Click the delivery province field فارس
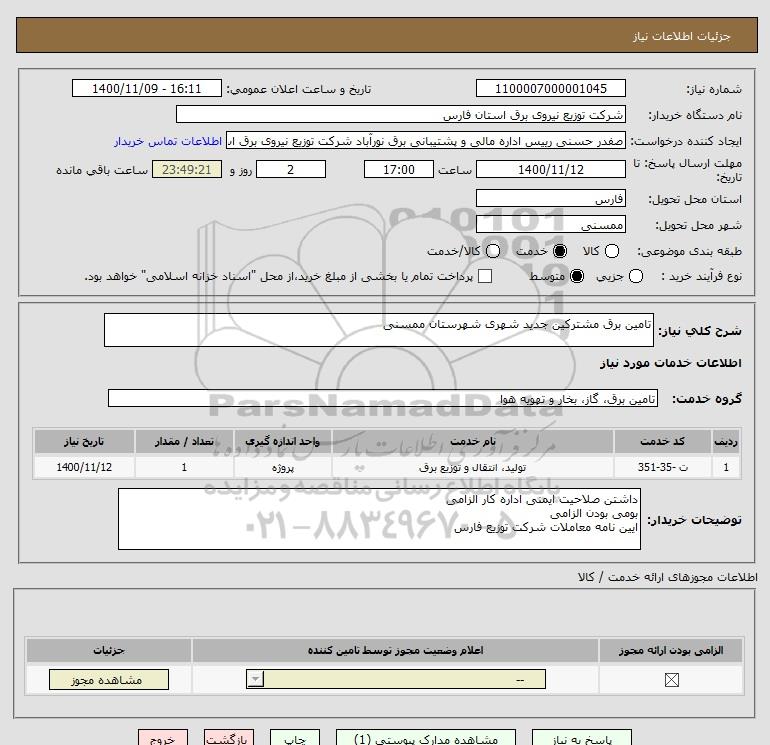The width and height of the screenshot is (770, 745). [x=550, y=198]
